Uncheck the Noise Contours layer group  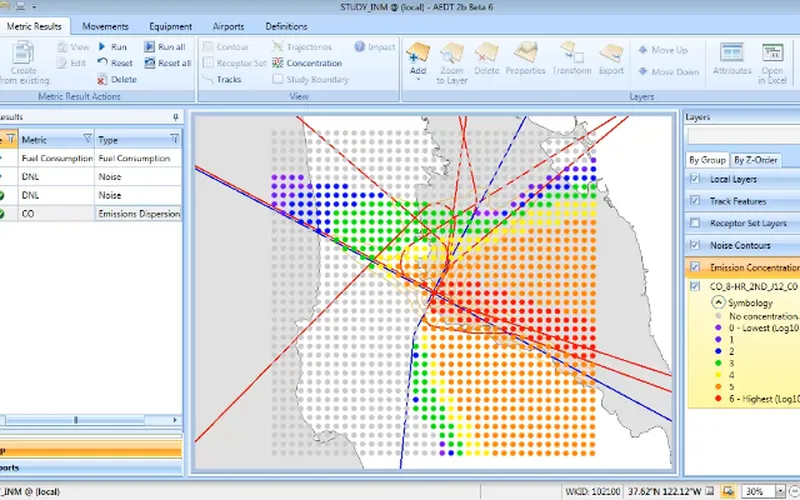695,245
